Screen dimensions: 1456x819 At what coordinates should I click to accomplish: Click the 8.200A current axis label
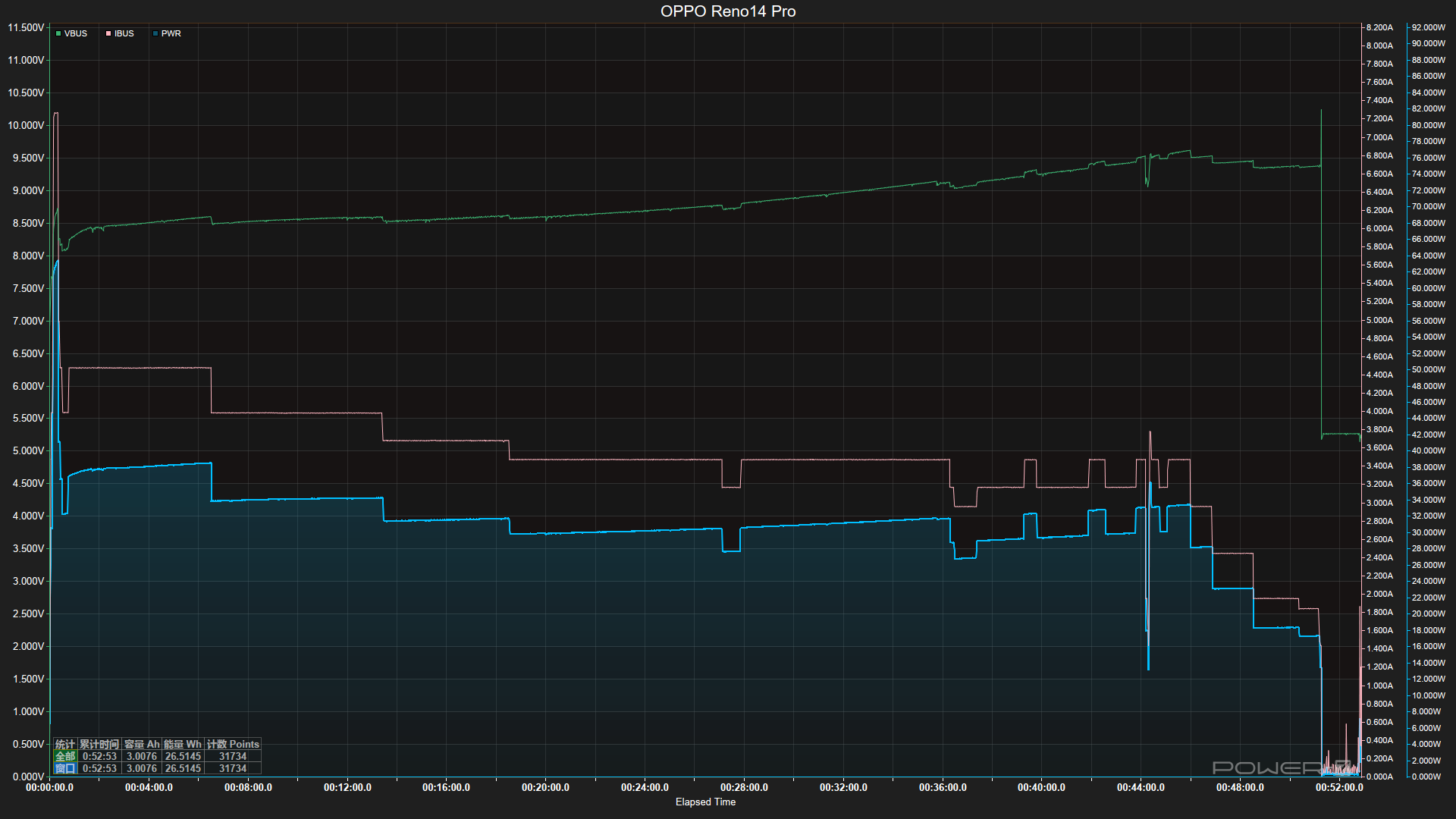(x=1379, y=27)
